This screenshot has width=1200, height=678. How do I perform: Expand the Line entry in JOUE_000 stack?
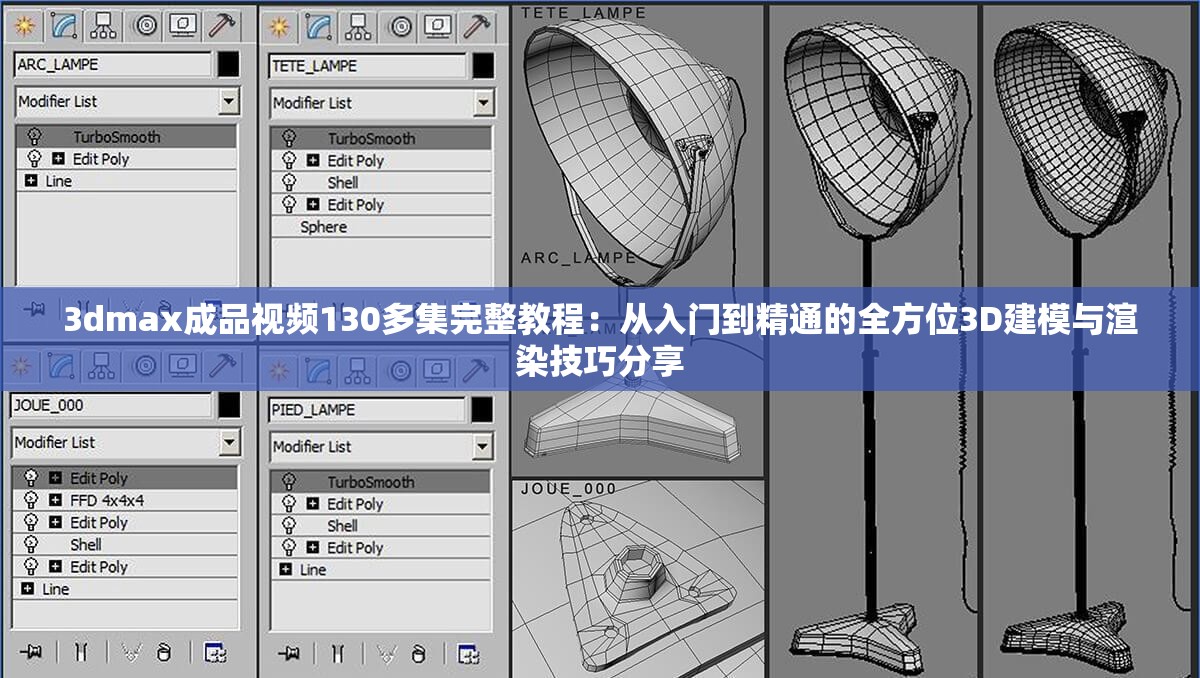pyautogui.click(x=28, y=589)
